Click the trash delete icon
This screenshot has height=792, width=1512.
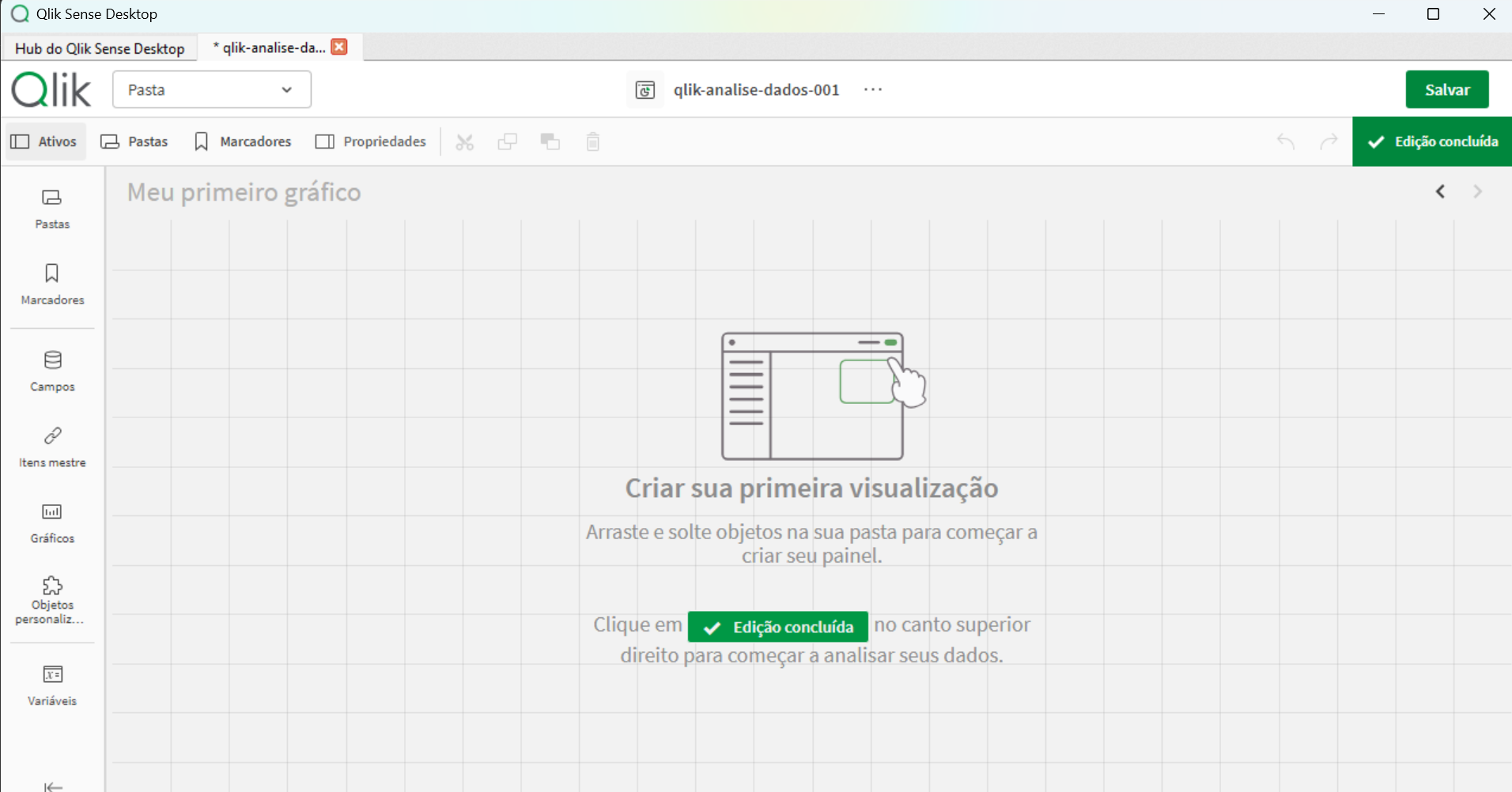click(593, 142)
